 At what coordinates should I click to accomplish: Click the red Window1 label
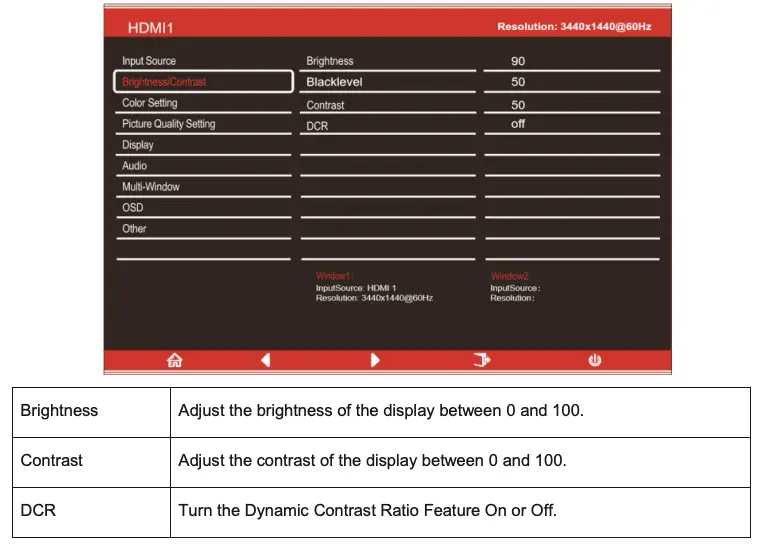click(334, 276)
